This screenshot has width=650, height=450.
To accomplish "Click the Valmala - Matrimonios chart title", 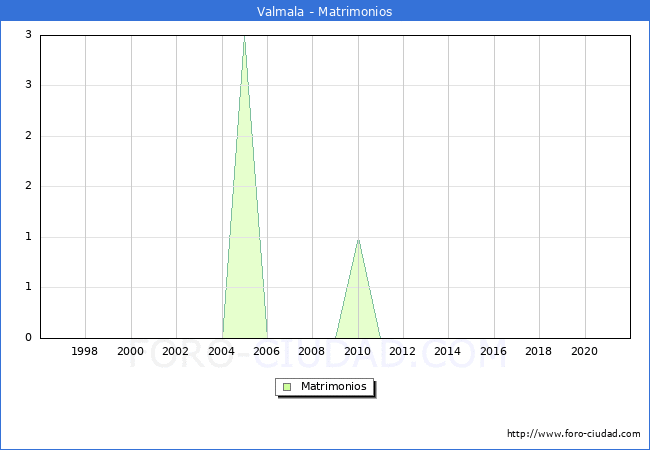I will click(325, 11).
